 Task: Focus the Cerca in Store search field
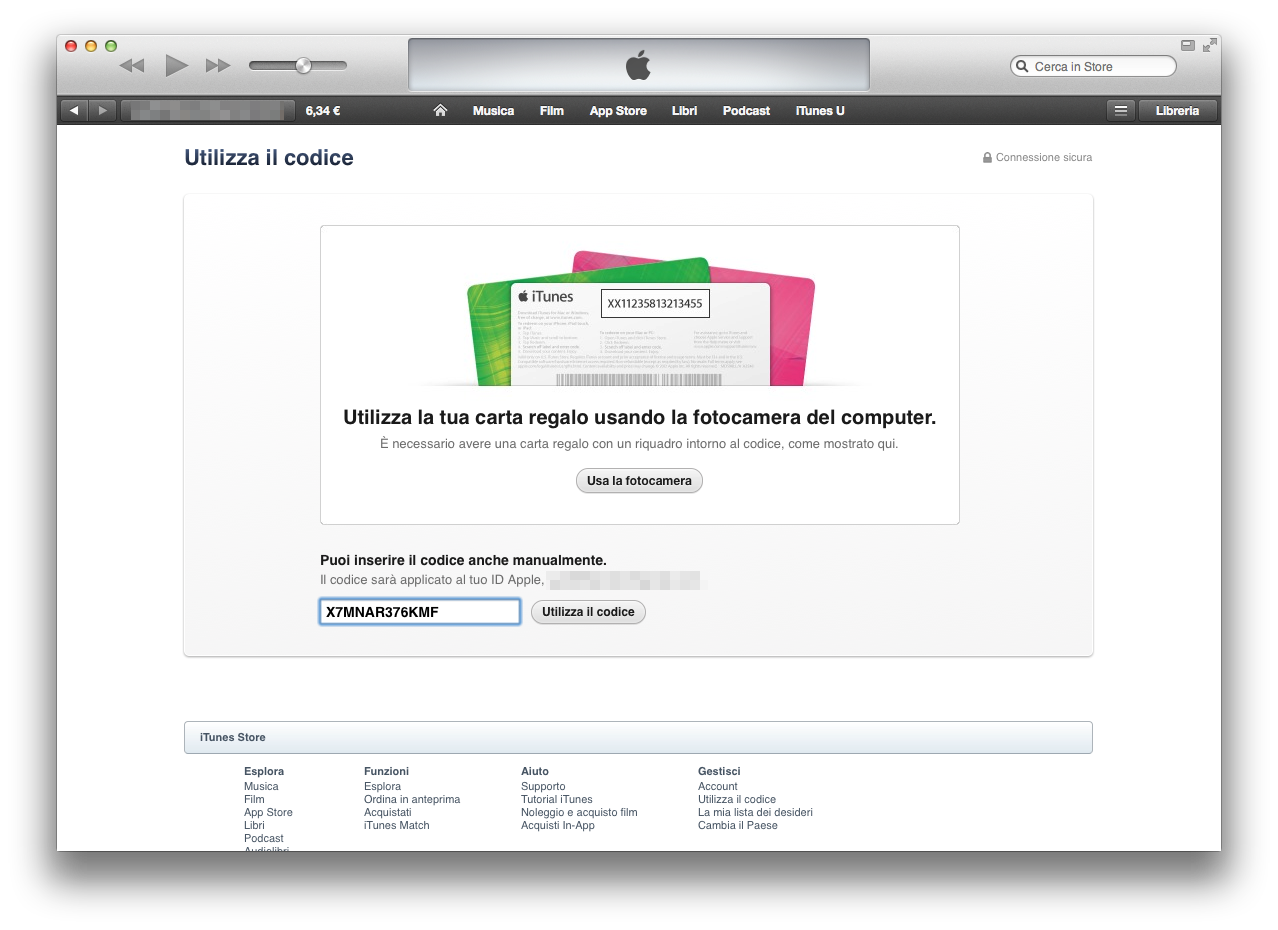coord(1093,67)
